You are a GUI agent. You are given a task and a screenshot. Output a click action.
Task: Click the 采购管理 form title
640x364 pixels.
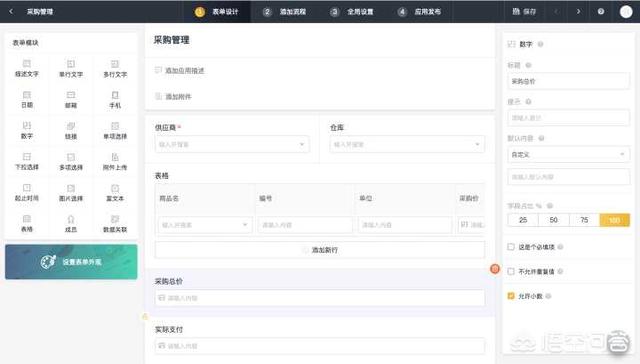tap(171, 40)
